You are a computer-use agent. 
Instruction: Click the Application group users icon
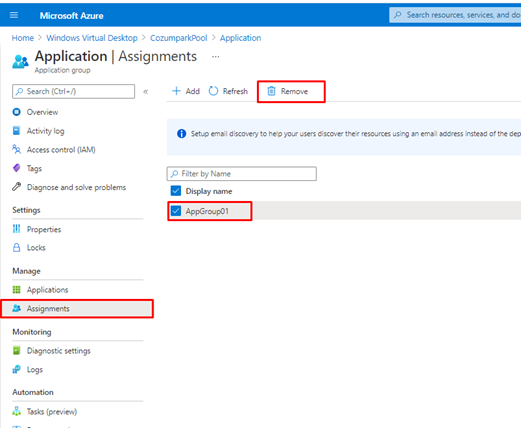[x=20, y=62]
